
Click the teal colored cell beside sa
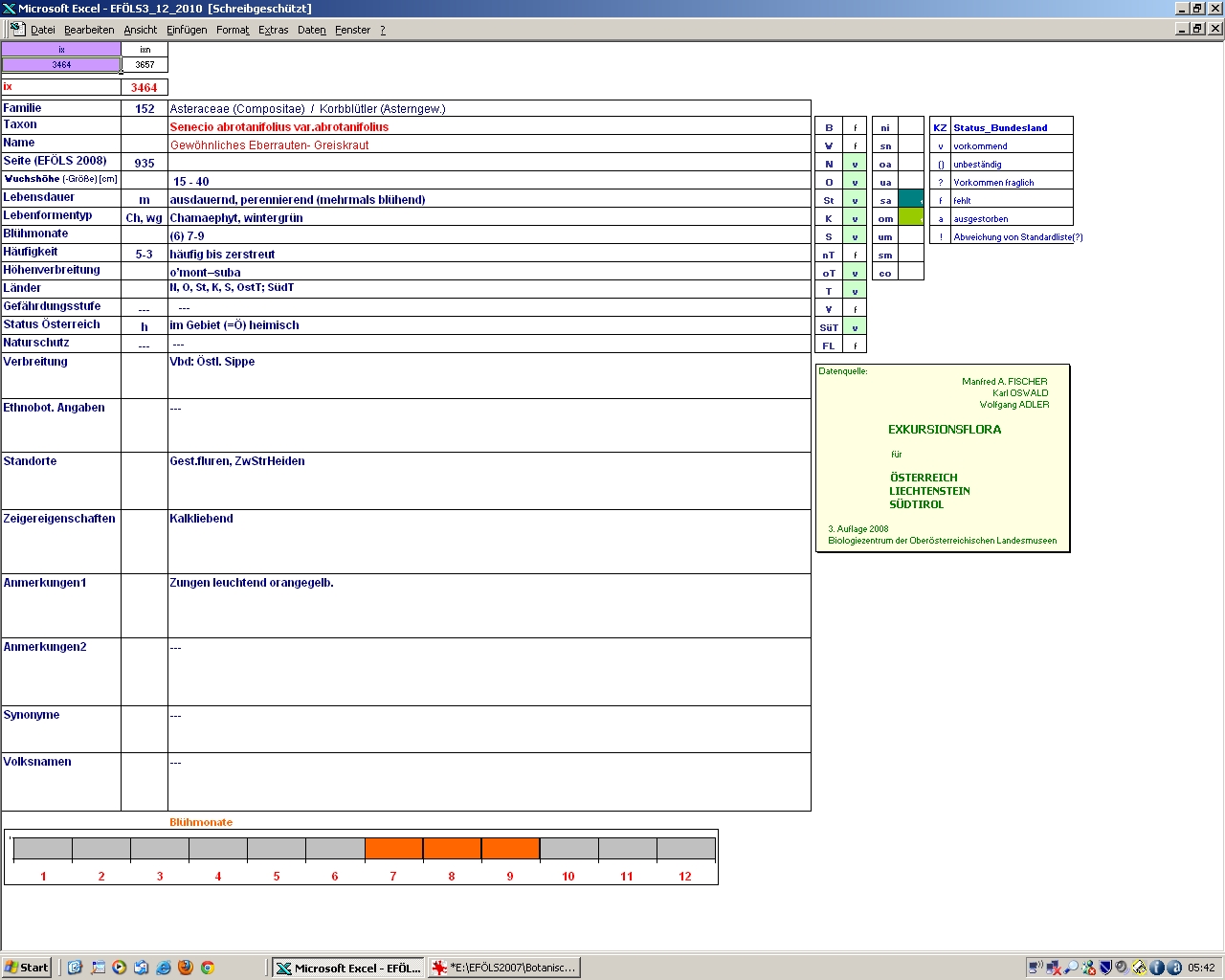[x=911, y=199]
